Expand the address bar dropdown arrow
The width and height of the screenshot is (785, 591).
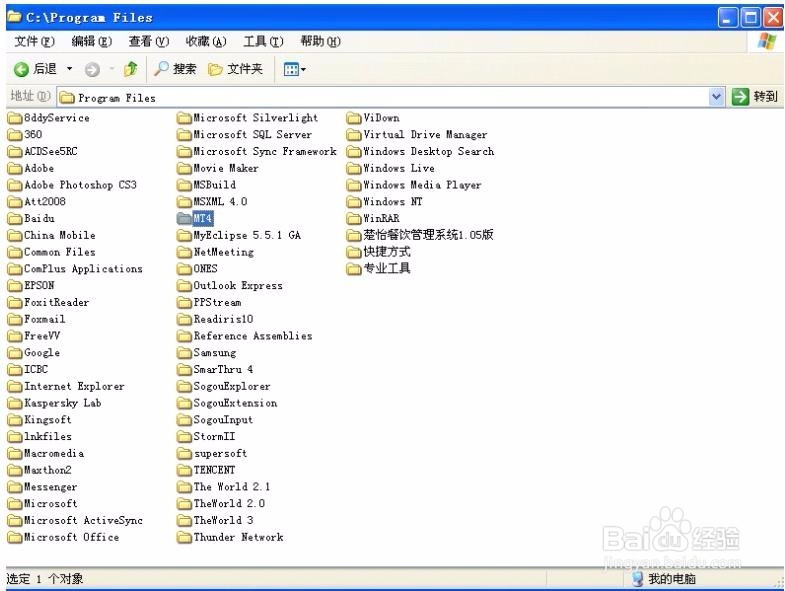pos(716,96)
